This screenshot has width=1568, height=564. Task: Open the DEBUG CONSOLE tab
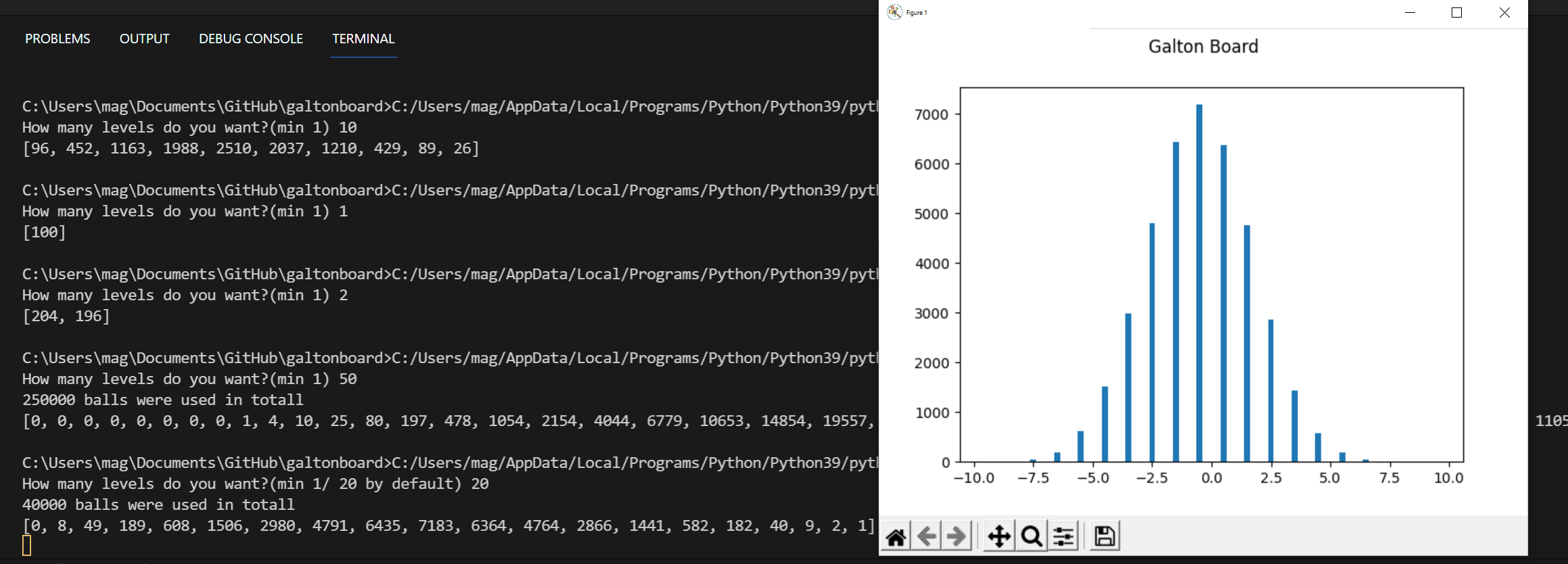point(251,39)
